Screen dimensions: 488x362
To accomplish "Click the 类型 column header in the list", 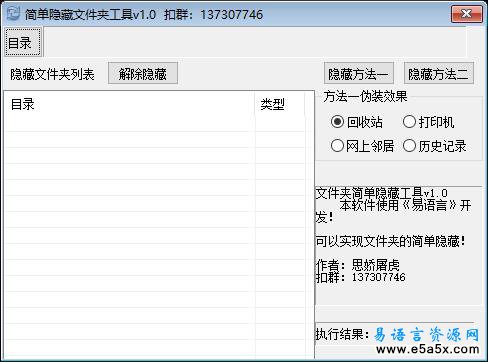I will point(280,104).
